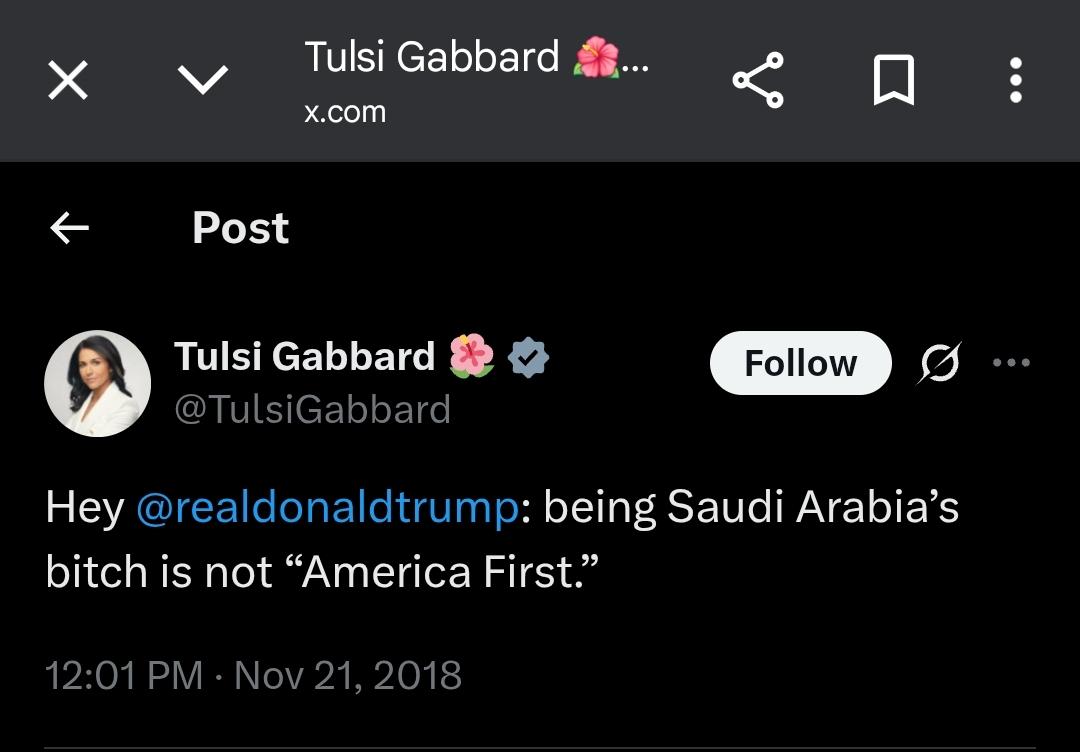Tap the tweet text "America First"

(x=444, y=572)
